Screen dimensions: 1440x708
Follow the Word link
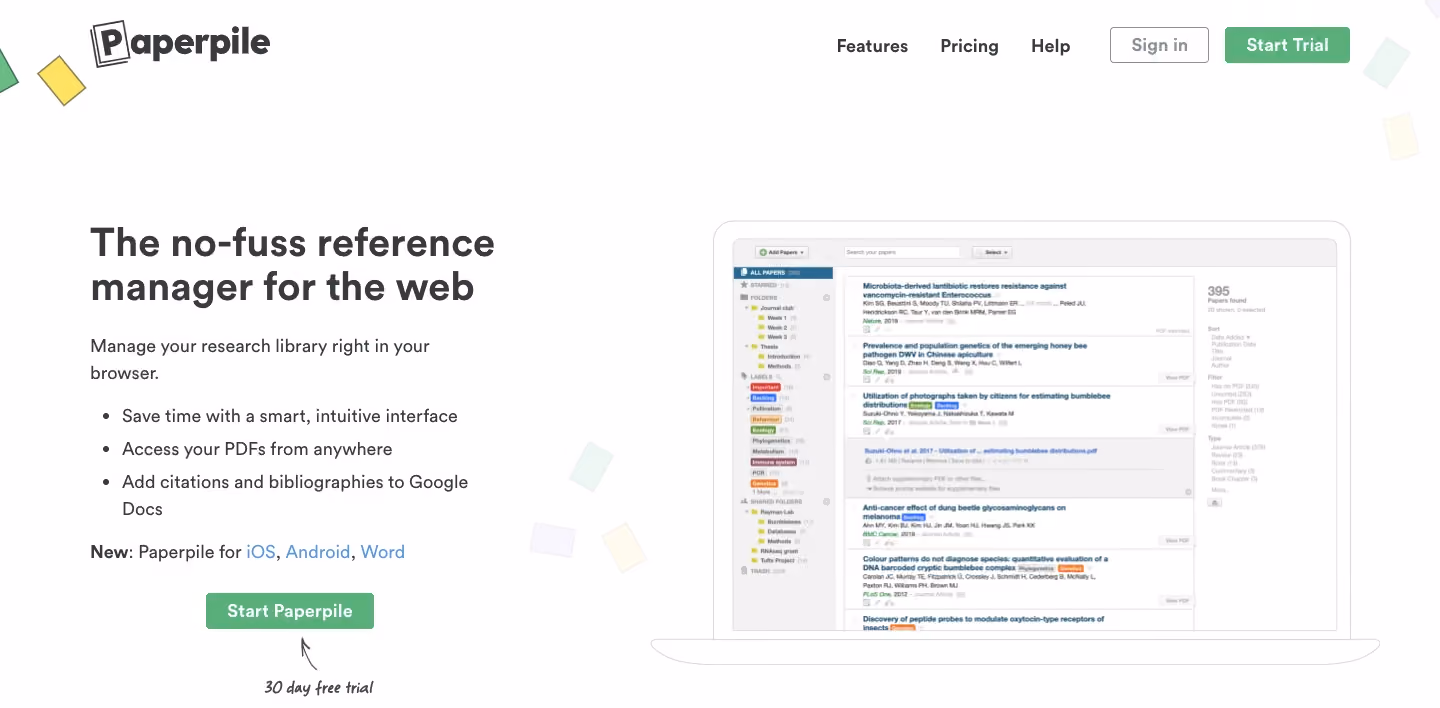click(x=383, y=552)
